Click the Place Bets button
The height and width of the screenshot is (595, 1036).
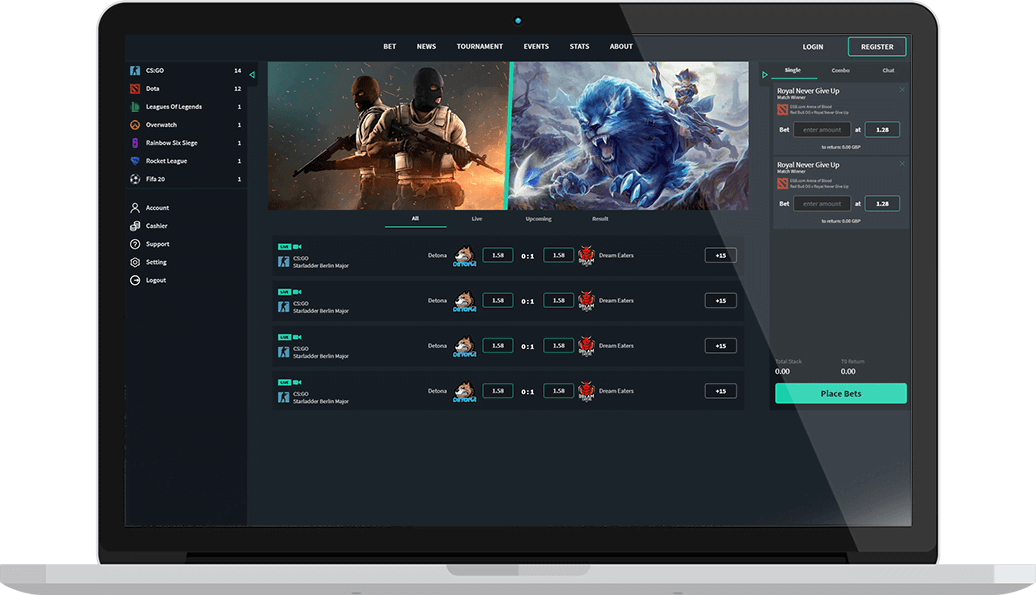pos(840,394)
